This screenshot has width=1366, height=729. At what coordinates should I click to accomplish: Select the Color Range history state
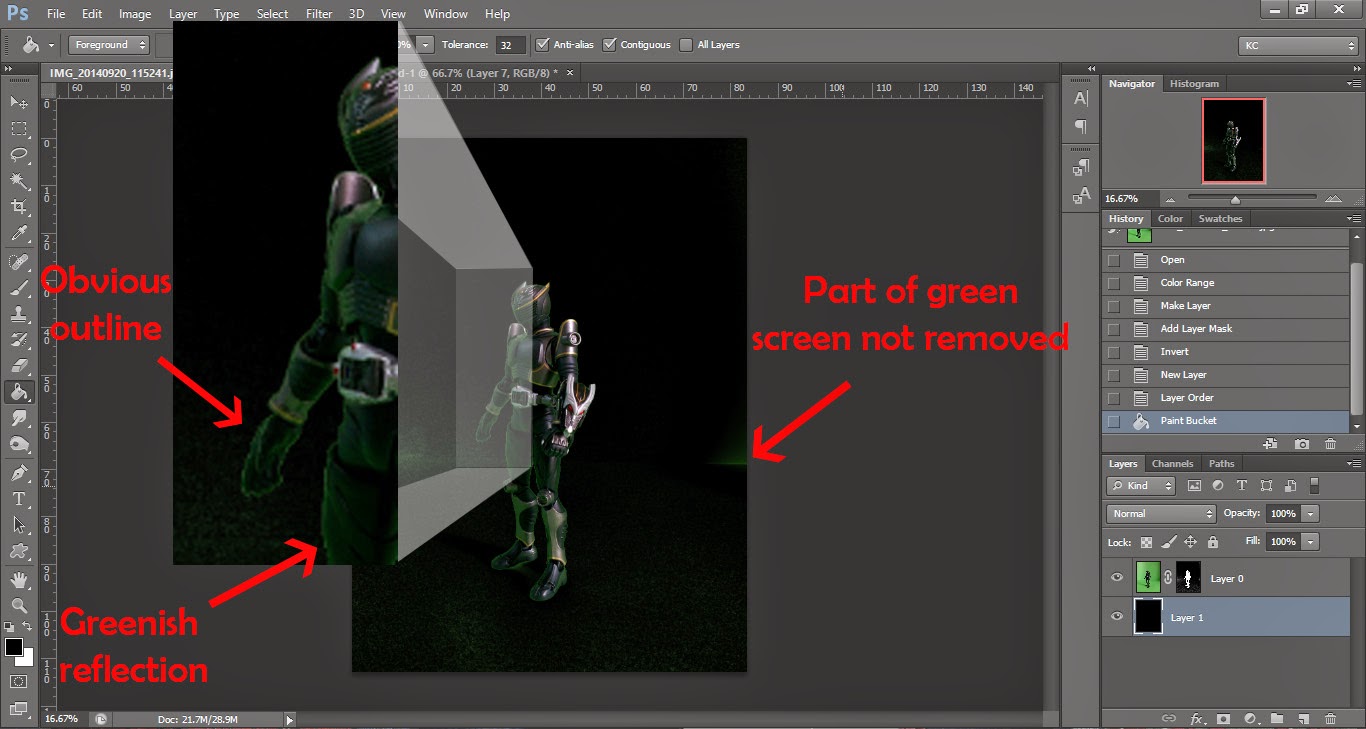(x=1185, y=282)
